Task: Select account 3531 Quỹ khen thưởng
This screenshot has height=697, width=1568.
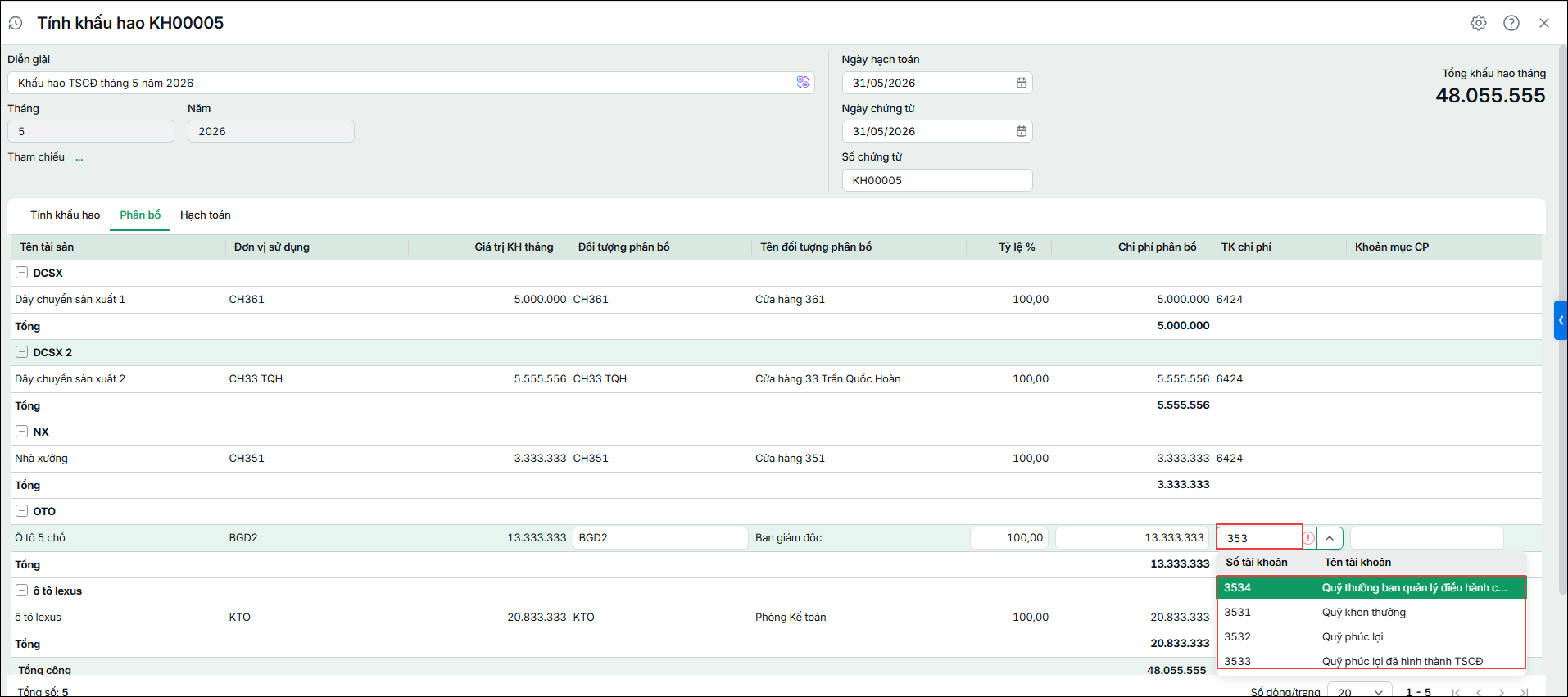Action: coord(1371,612)
